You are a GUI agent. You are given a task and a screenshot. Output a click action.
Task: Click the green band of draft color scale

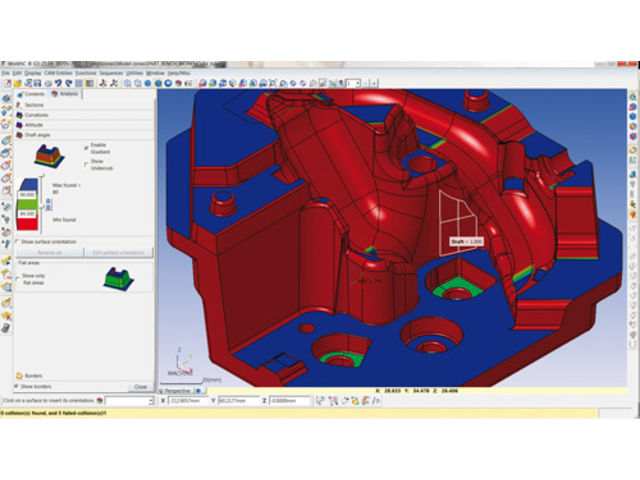(x=27, y=205)
